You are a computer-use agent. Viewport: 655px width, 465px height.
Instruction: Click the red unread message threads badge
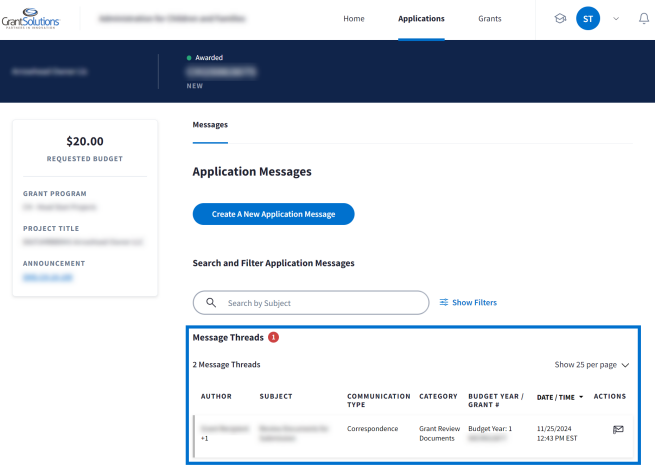[x=273, y=338]
